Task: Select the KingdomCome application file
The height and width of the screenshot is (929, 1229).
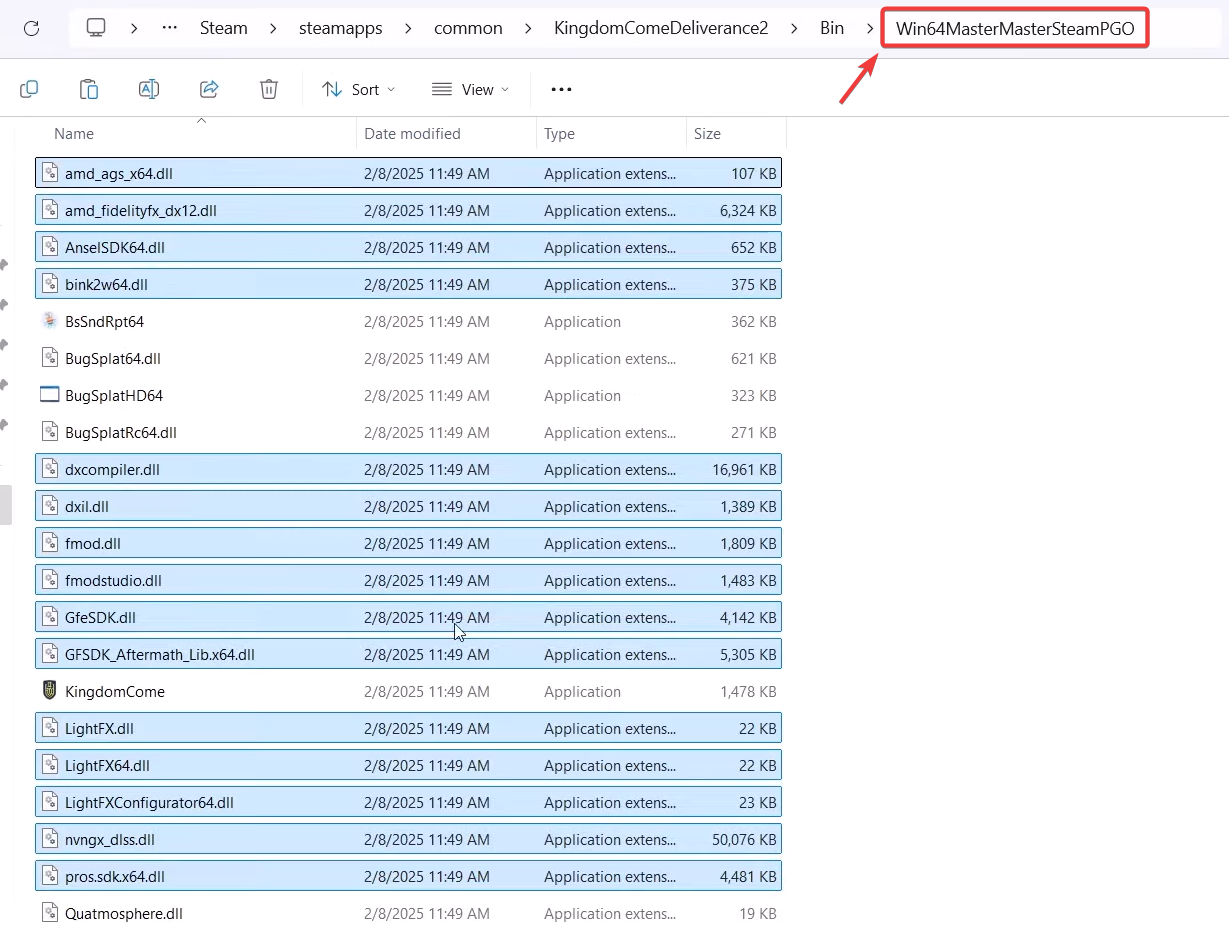Action: pyautogui.click(x=115, y=692)
